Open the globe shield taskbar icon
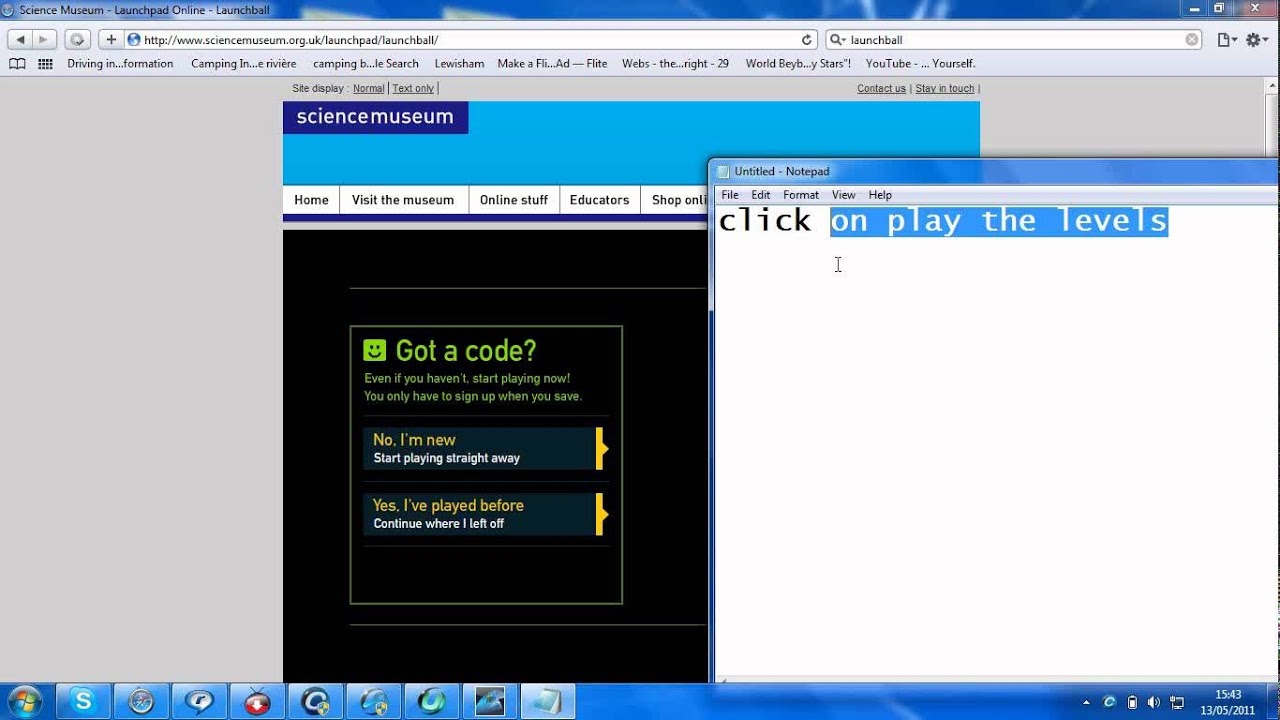The image size is (1280, 720). point(374,702)
